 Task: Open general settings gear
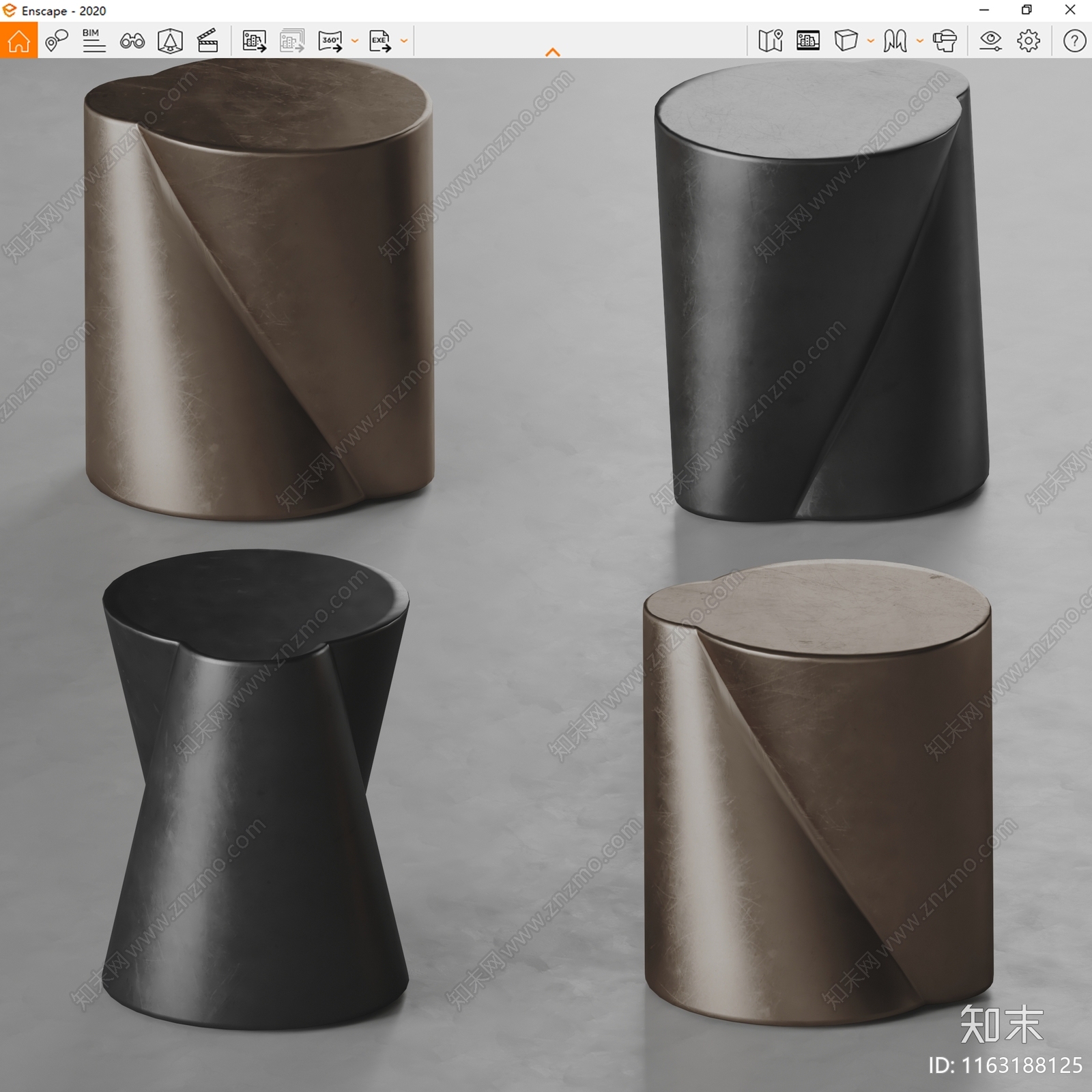1029,41
